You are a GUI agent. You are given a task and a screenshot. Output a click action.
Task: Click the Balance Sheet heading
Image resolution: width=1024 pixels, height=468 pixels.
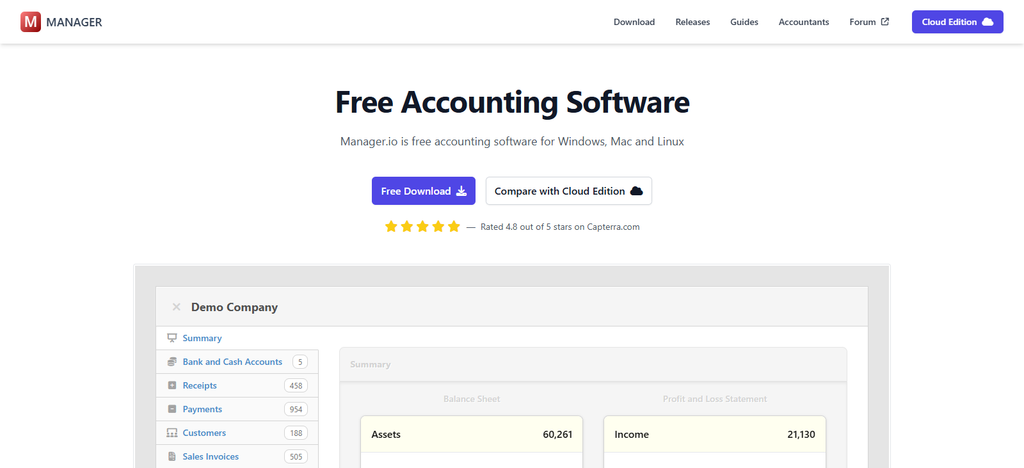click(x=472, y=399)
